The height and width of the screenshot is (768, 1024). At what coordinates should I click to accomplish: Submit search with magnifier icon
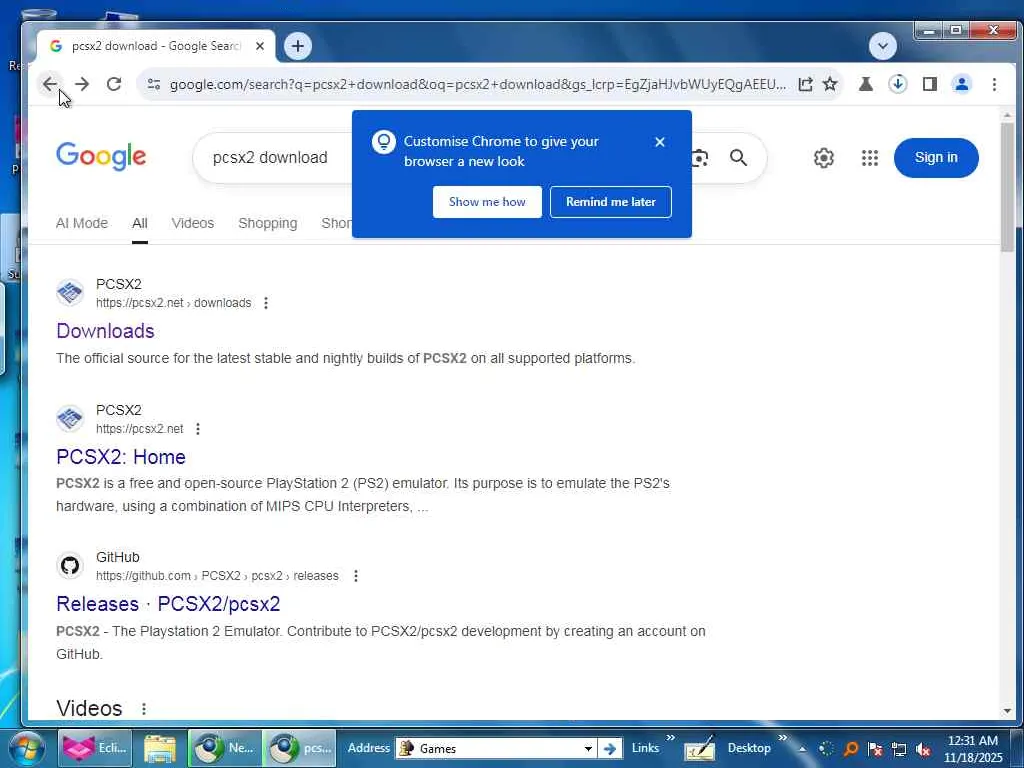[x=738, y=157]
